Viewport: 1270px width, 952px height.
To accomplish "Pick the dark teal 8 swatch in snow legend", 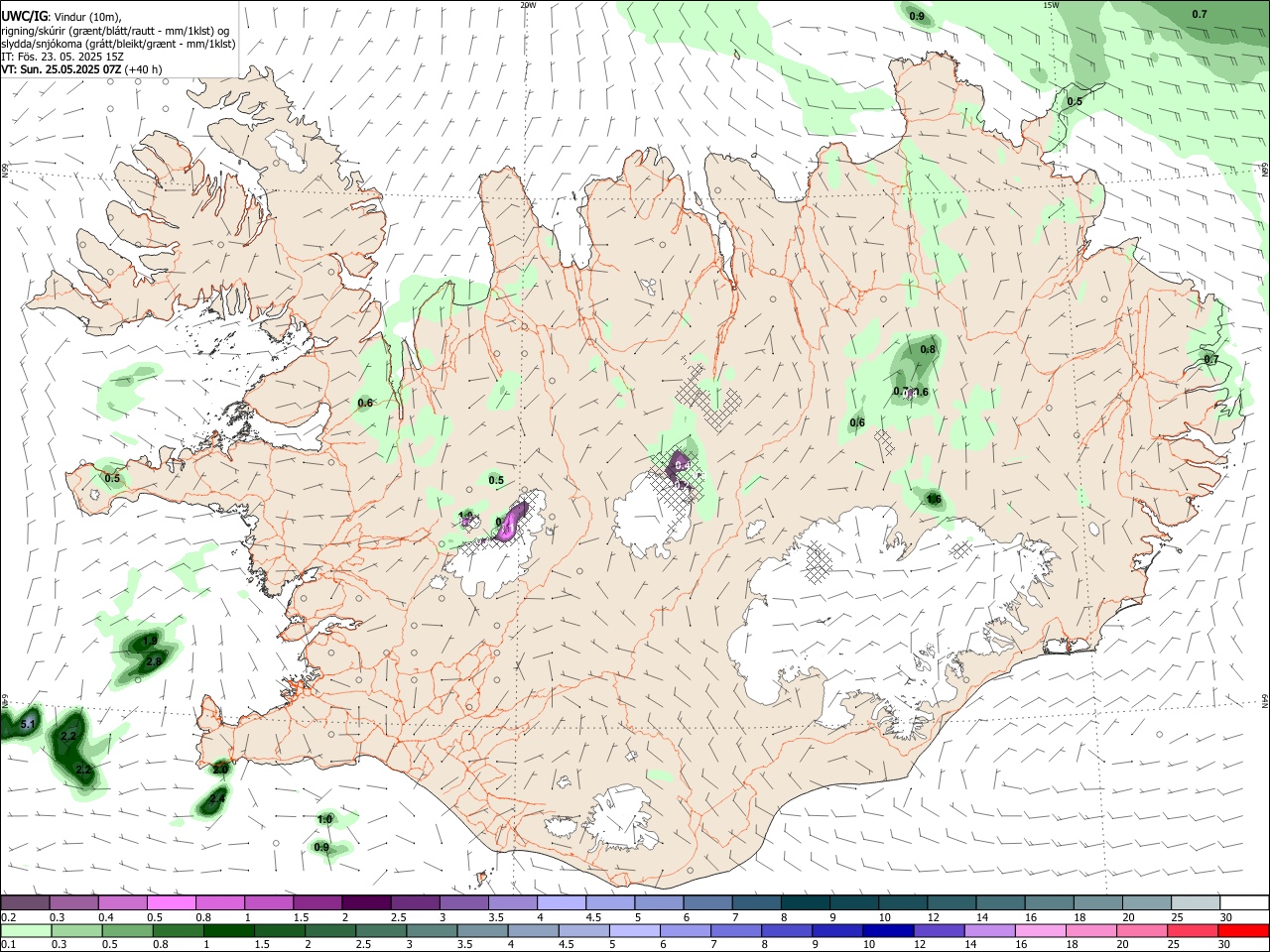I will click(x=806, y=902).
